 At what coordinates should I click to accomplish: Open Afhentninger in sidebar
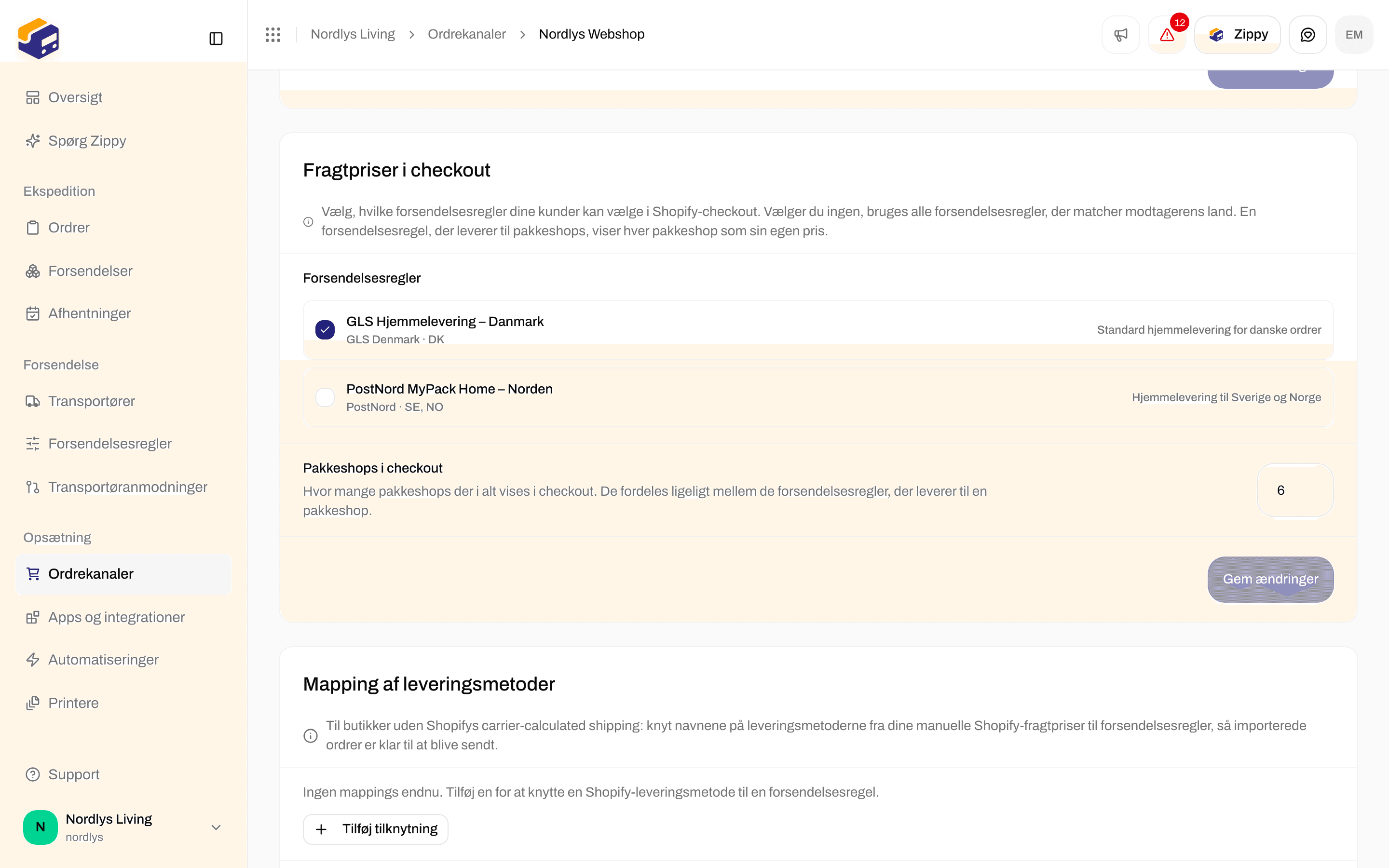point(123,313)
